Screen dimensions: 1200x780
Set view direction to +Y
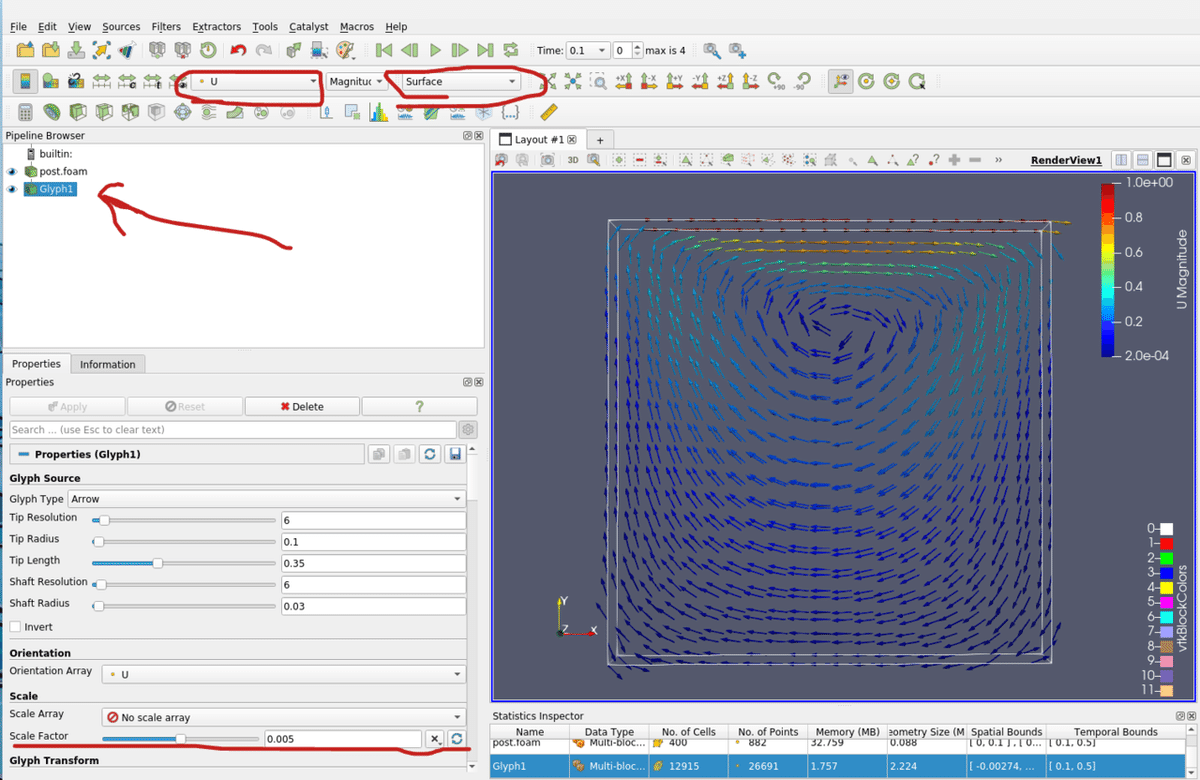(x=675, y=82)
